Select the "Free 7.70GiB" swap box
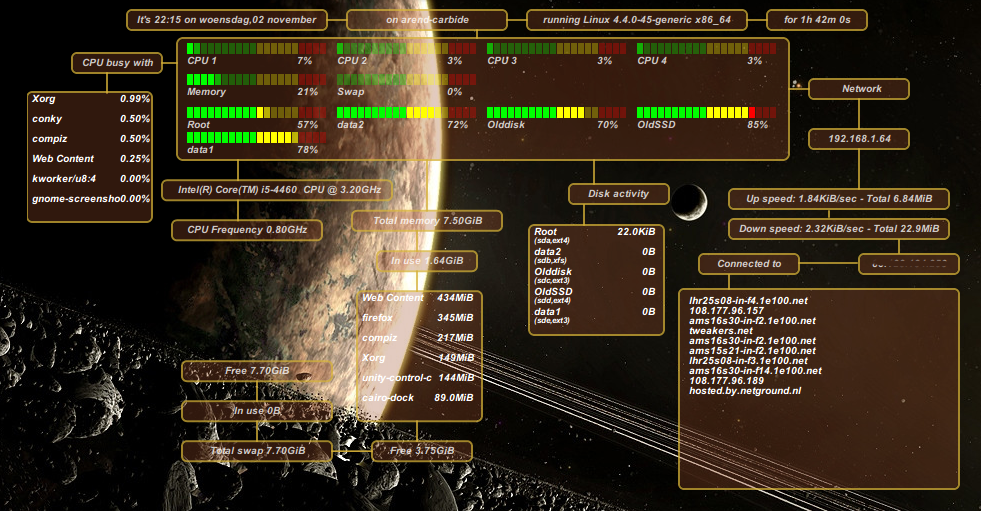The image size is (981, 511). pyautogui.click(x=257, y=371)
